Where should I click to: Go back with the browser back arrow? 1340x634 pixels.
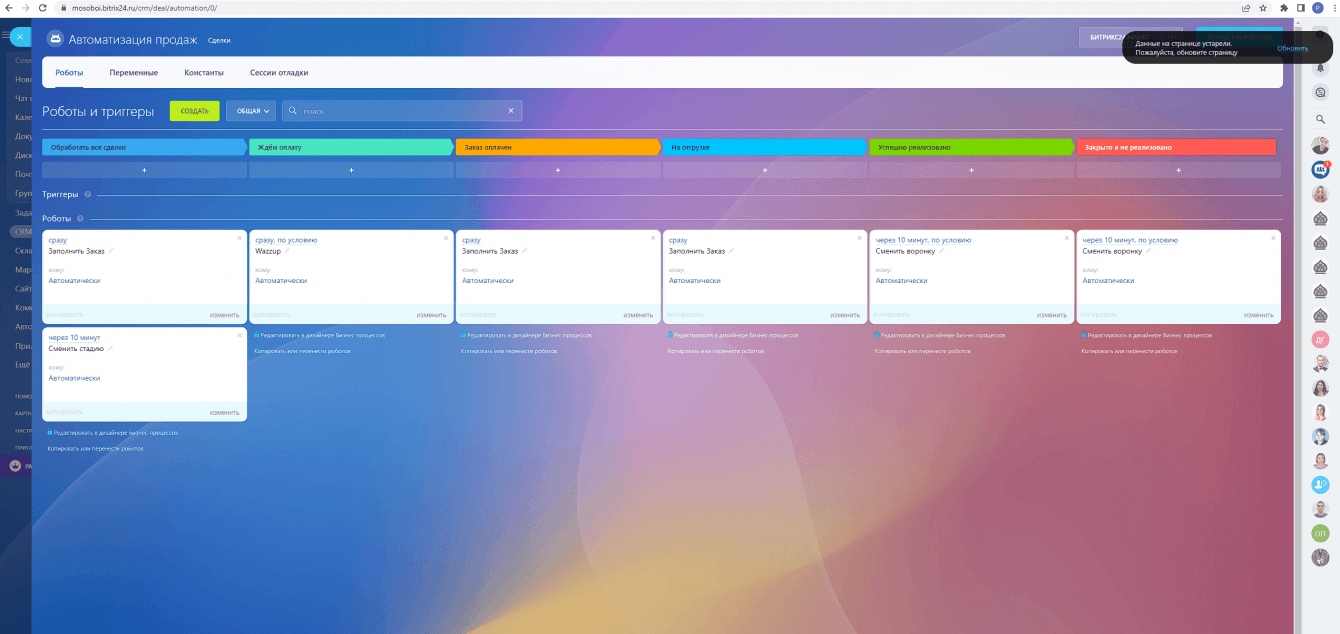(9, 7)
